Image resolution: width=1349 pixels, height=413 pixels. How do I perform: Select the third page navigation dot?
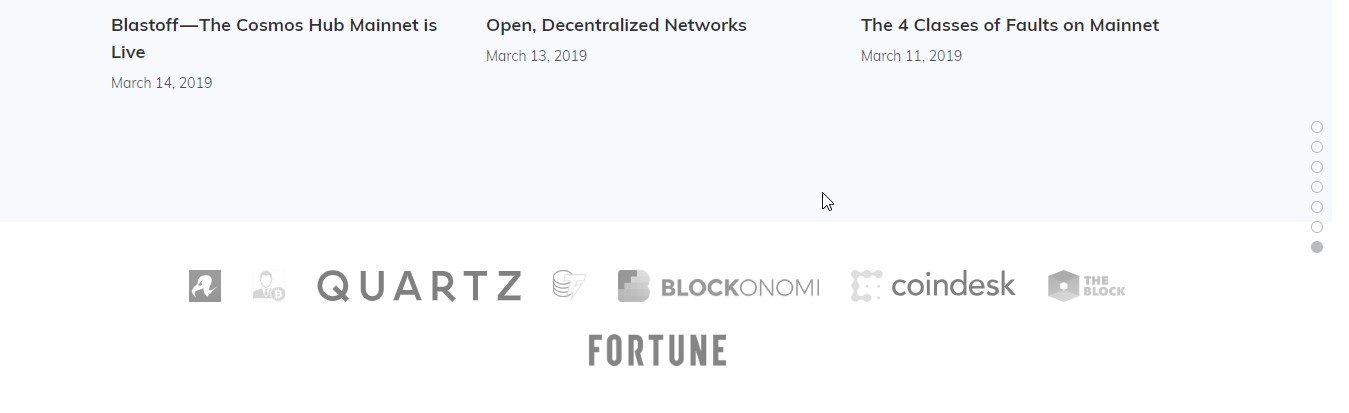1317,167
